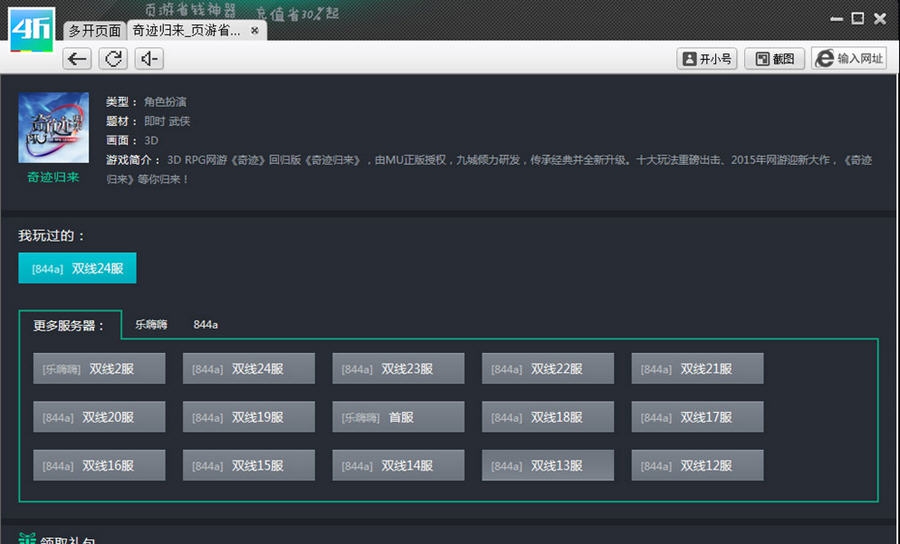Choose [844a] 双线24服 in server list

[249, 368]
